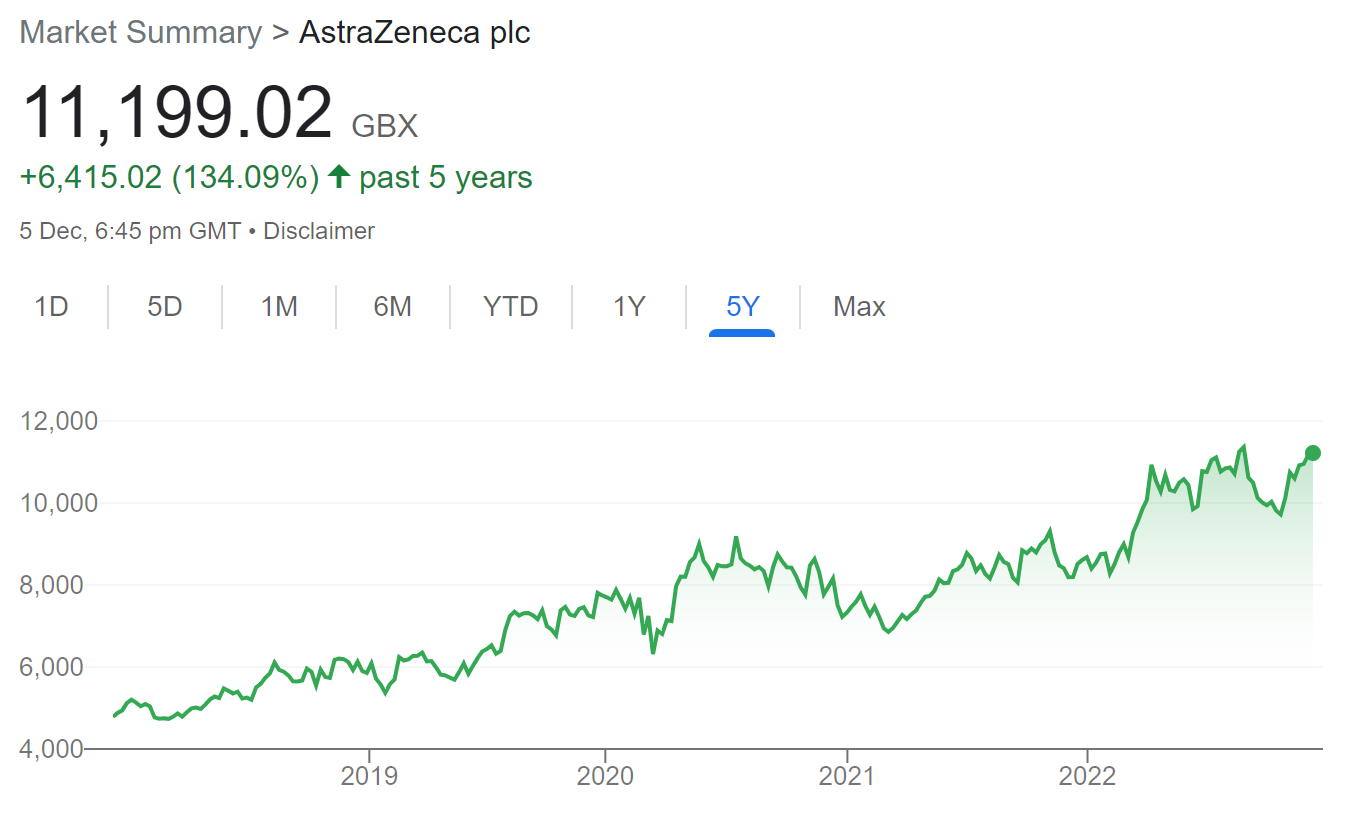1345x813 pixels.
Task: Open the 6M time range tab
Action: pyautogui.click(x=393, y=306)
